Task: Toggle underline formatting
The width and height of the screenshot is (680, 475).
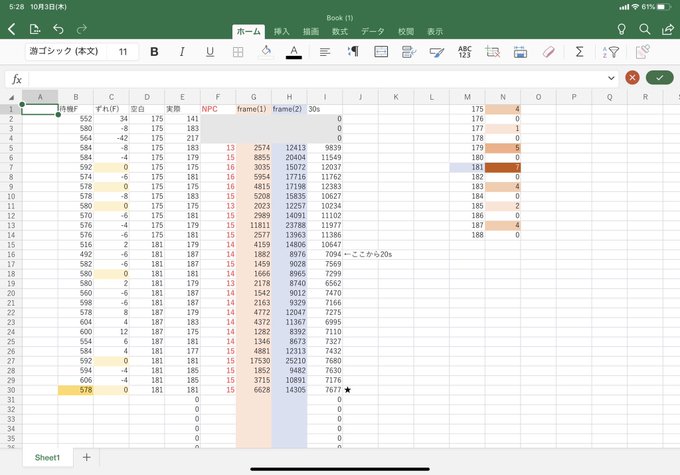Action: pyautogui.click(x=210, y=52)
